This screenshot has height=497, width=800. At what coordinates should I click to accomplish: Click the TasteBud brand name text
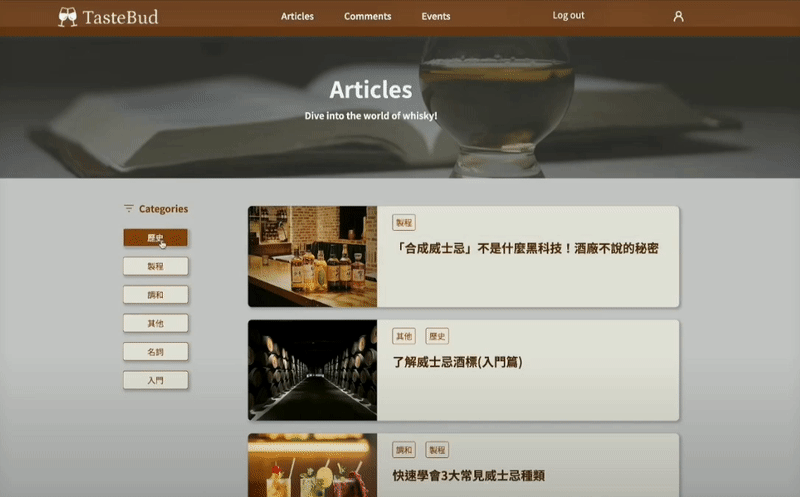click(x=120, y=17)
